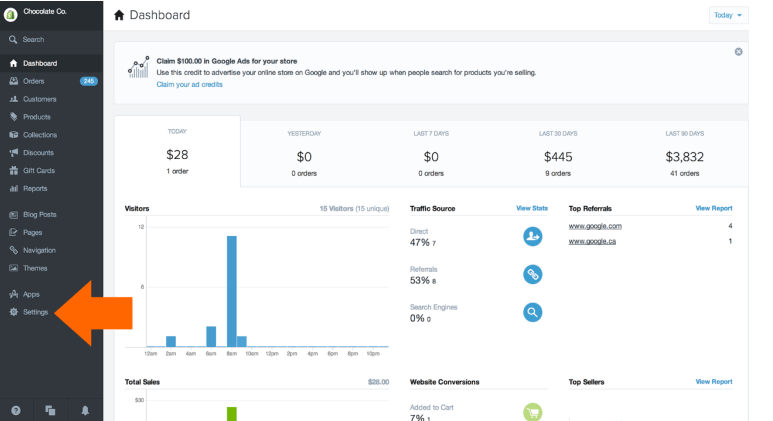Image resolution: width=773 pixels, height=421 pixels.
Task: Click the Website Conversions heading
Action: pyautogui.click(x=444, y=382)
